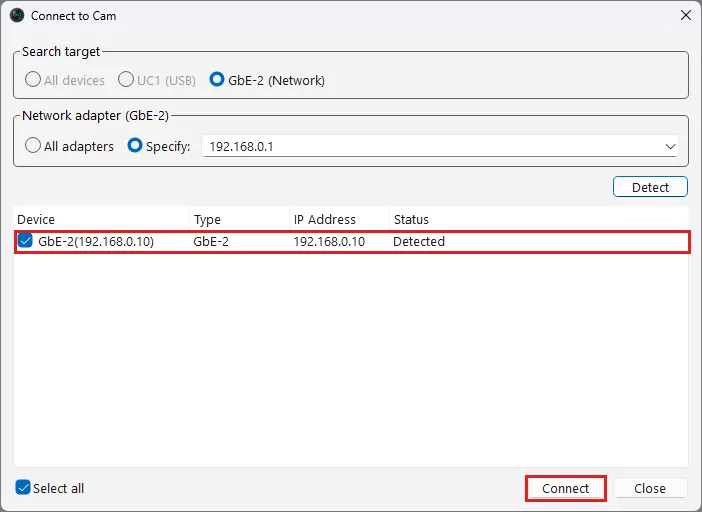
Task: Sort by the Device column header
Action: click(102, 219)
